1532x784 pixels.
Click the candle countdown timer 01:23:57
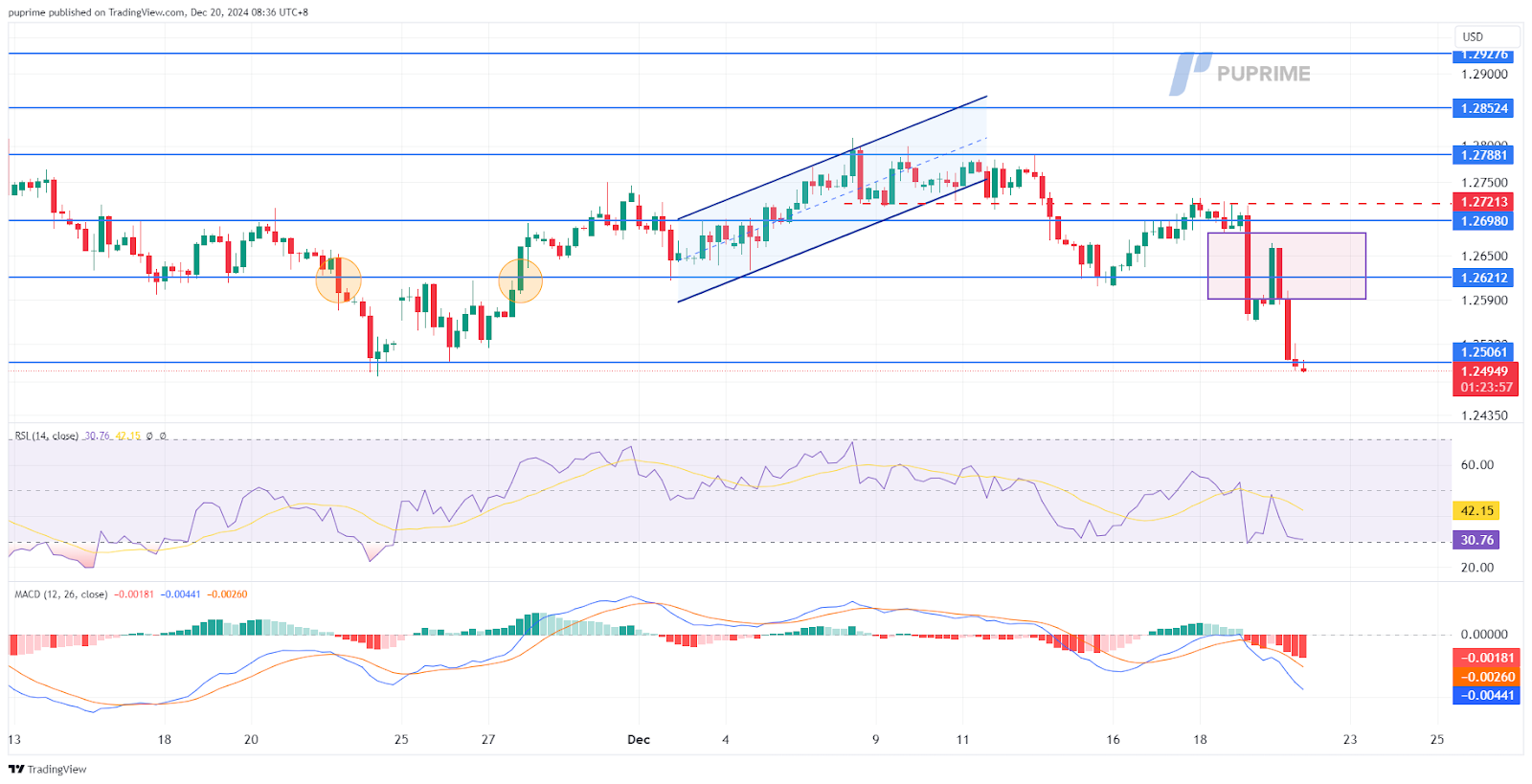1484,388
